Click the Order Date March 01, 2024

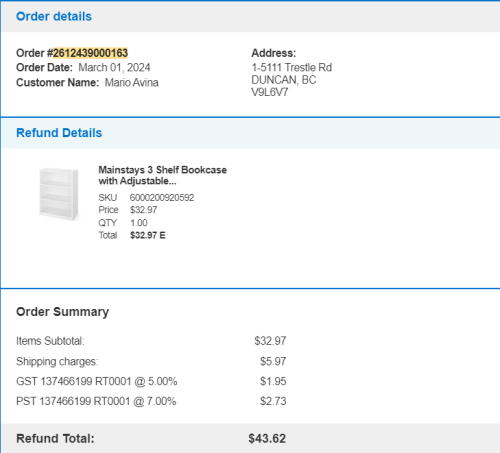(114, 68)
